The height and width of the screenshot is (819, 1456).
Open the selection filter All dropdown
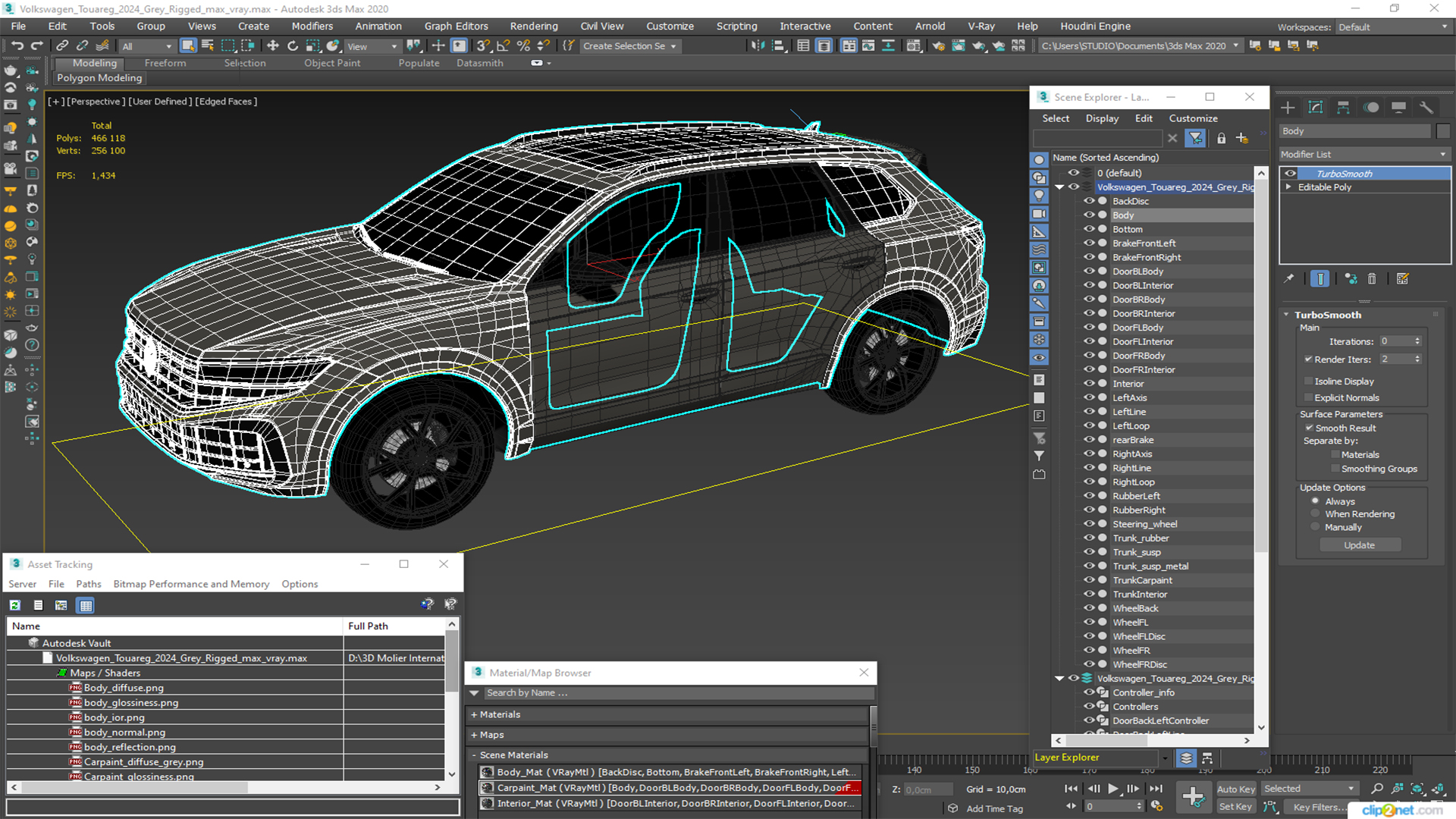(147, 46)
